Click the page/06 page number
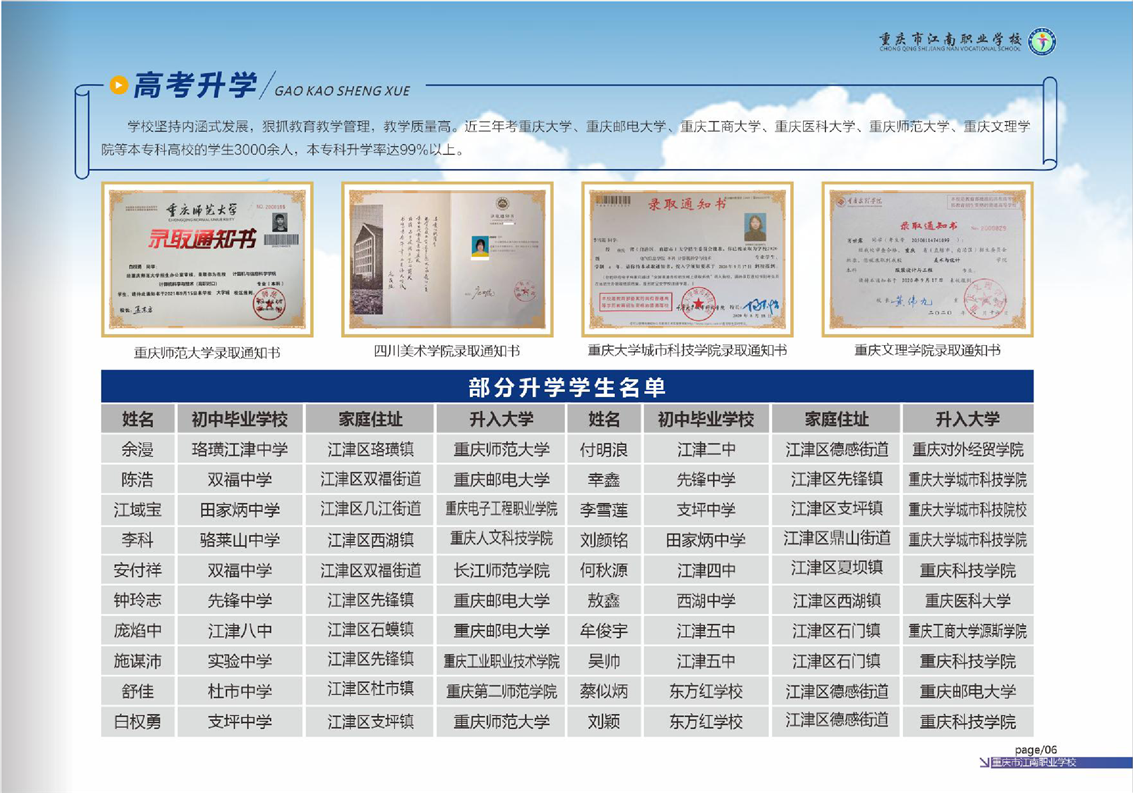 point(1035,750)
